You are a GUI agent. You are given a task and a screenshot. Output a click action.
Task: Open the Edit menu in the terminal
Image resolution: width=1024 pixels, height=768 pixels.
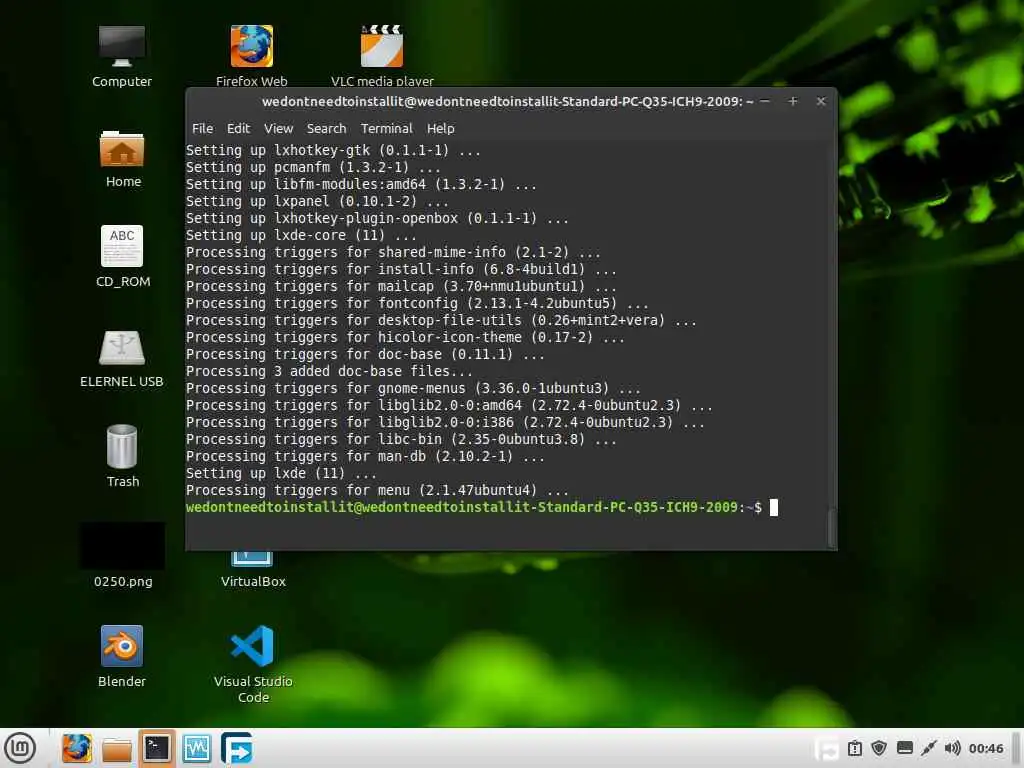[238, 129]
